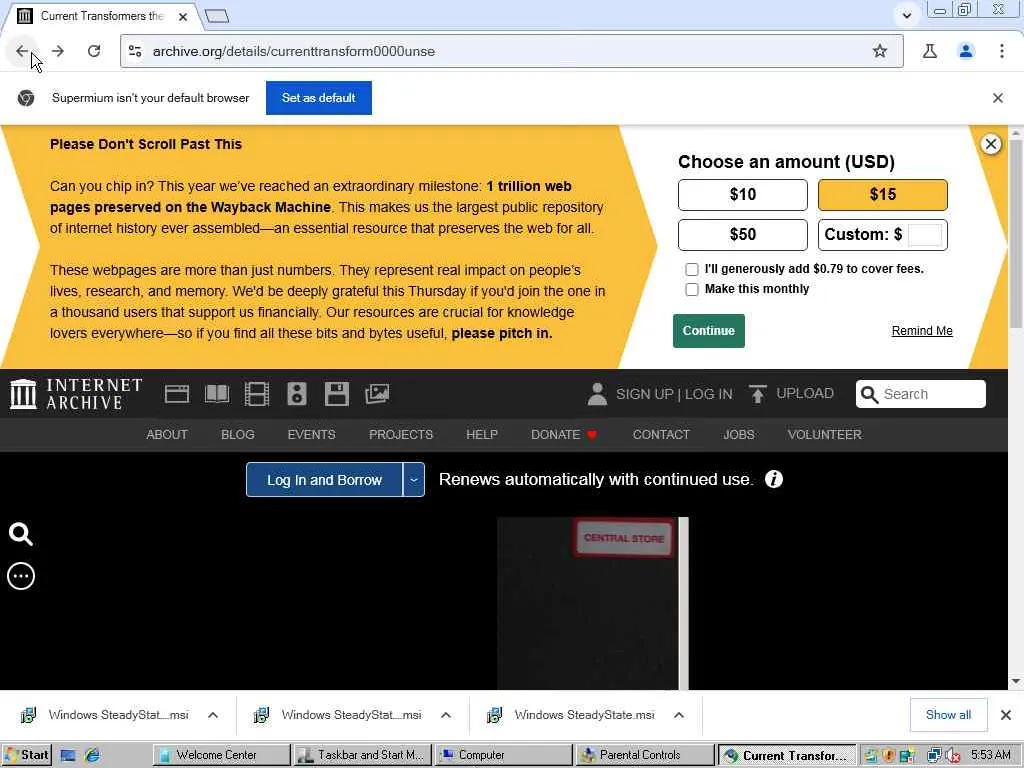Open the EVENTS menu item

312,434
